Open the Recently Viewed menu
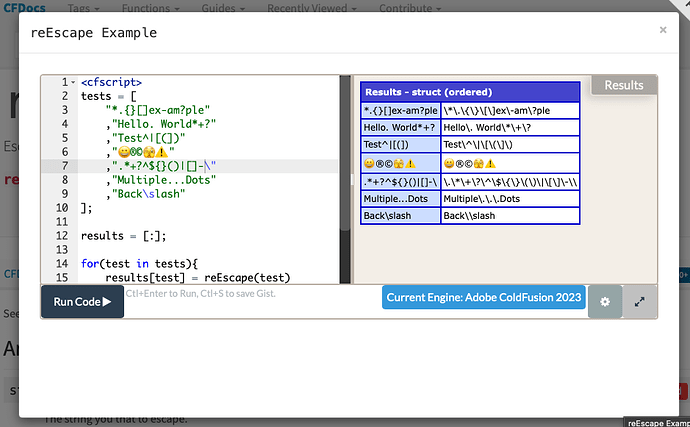The height and width of the screenshot is (427, 690). coord(312,7)
